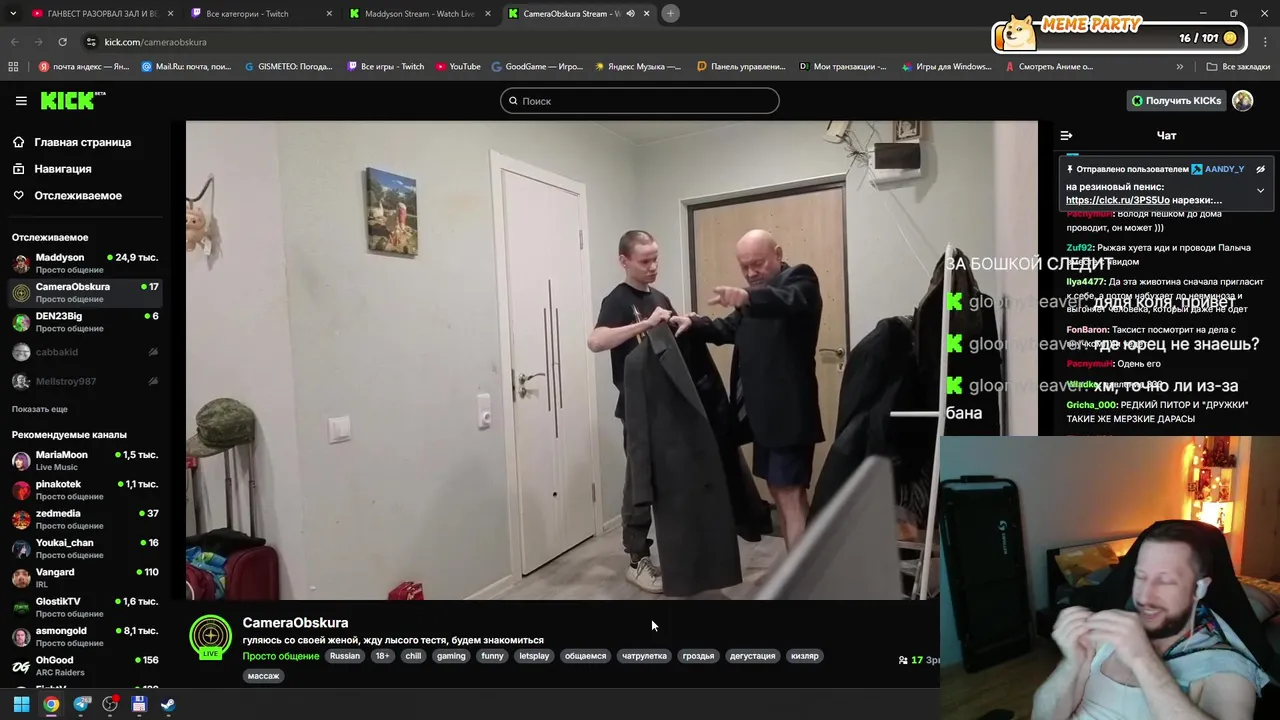Open offline cabbakid channel
Image resolution: width=1280 pixels, height=720 pixels.
85,352
